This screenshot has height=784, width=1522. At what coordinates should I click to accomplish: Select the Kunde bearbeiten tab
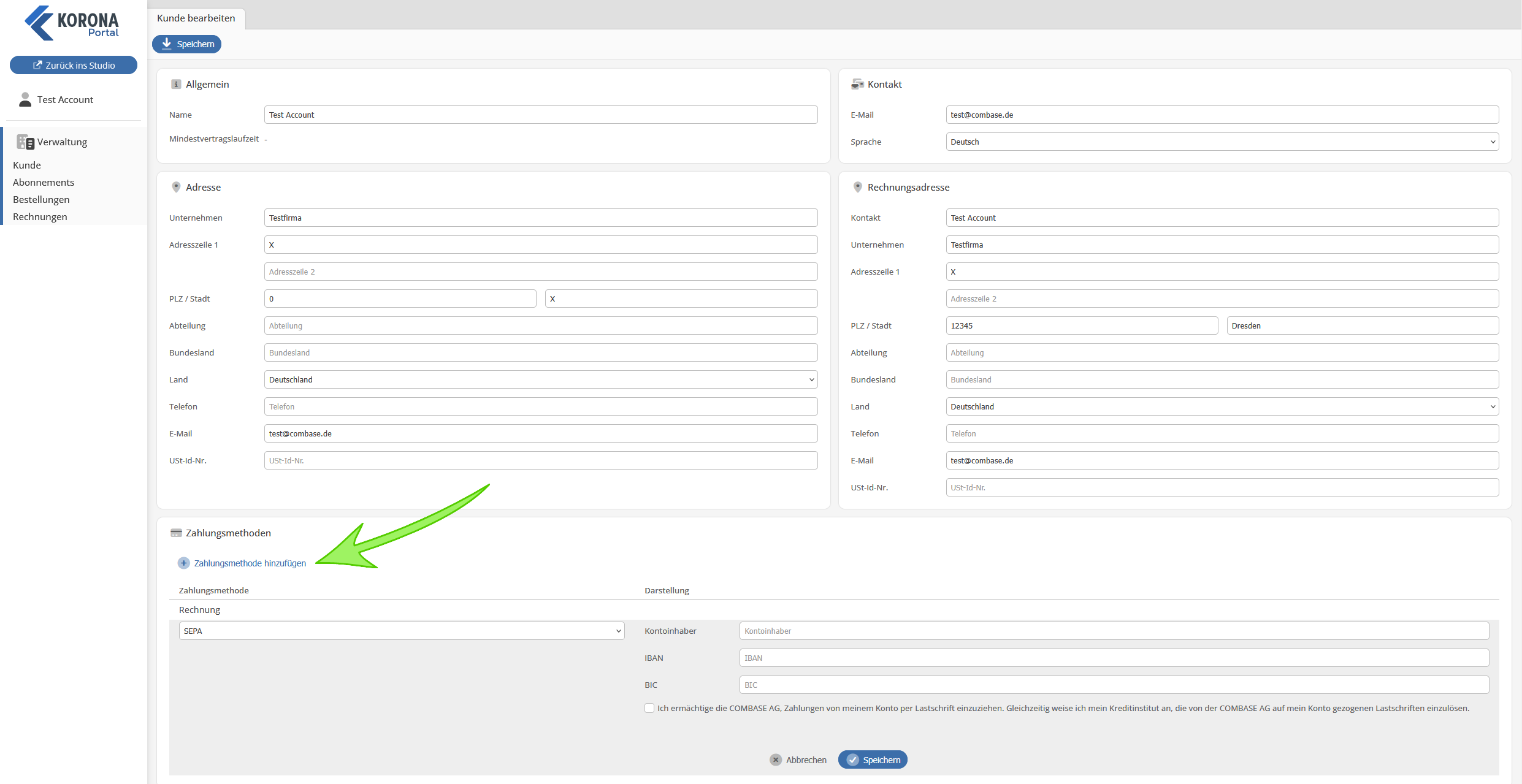(196, 18)
